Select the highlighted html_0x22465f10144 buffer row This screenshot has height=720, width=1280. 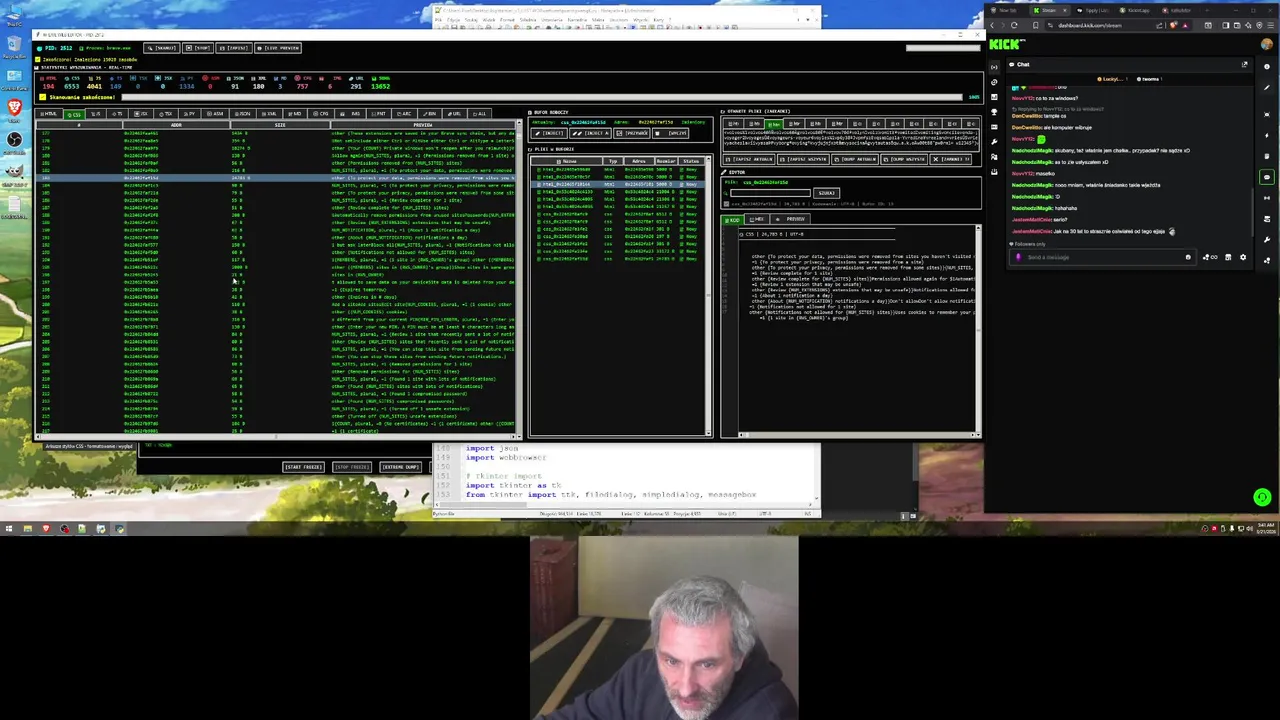[616, 184]
